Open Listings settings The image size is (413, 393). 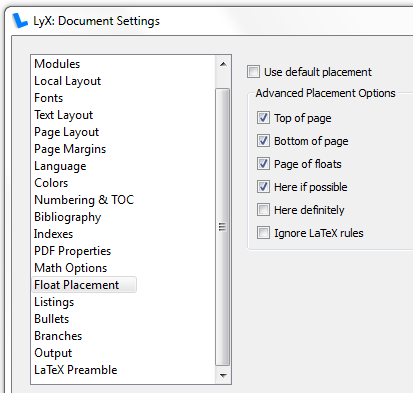54,302
